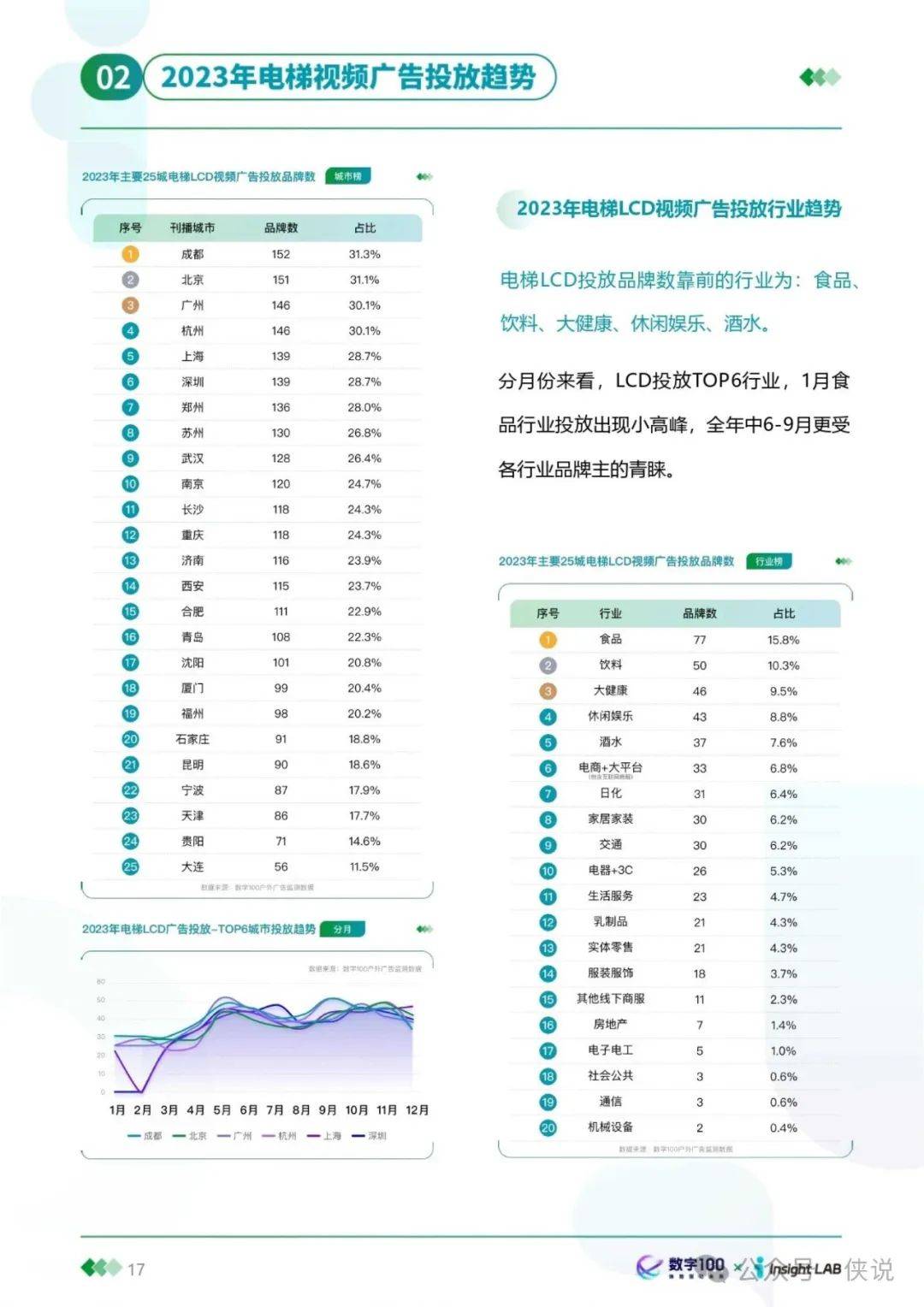Image resolution: width=924 pixels, height=1307 pixels.
Task: Click the 饮料 industry cell
Action: (x=611, y=665)
